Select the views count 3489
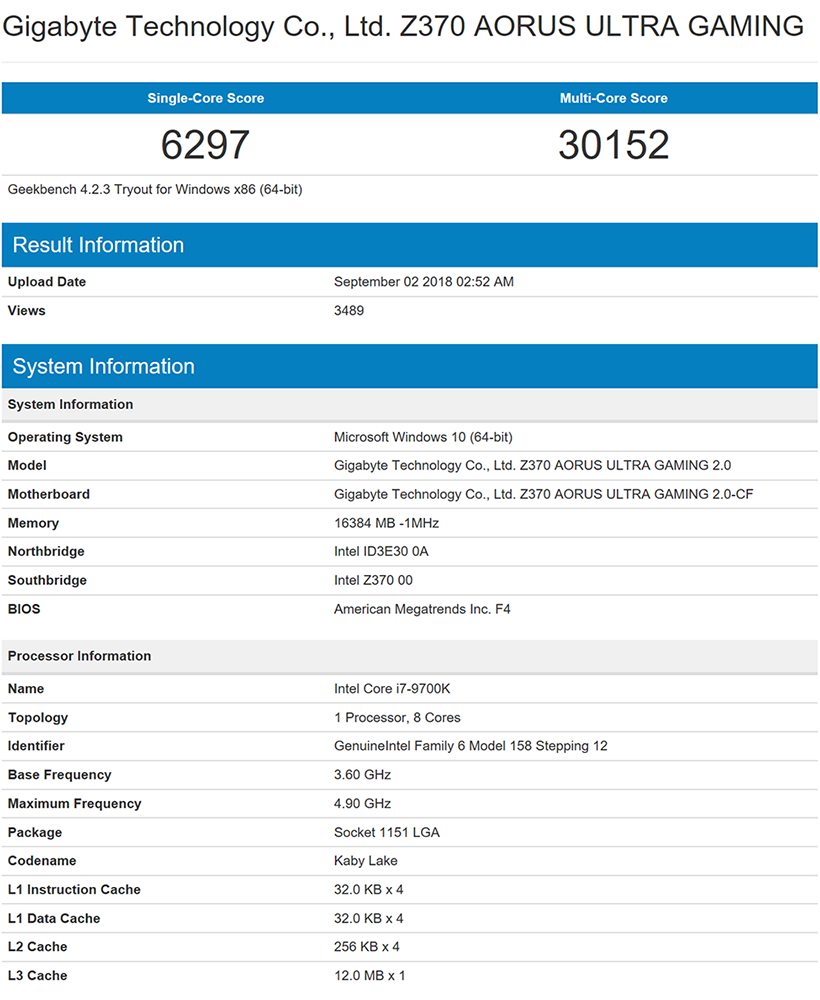This screenshot has width=820, height=1000. point(349,311)
